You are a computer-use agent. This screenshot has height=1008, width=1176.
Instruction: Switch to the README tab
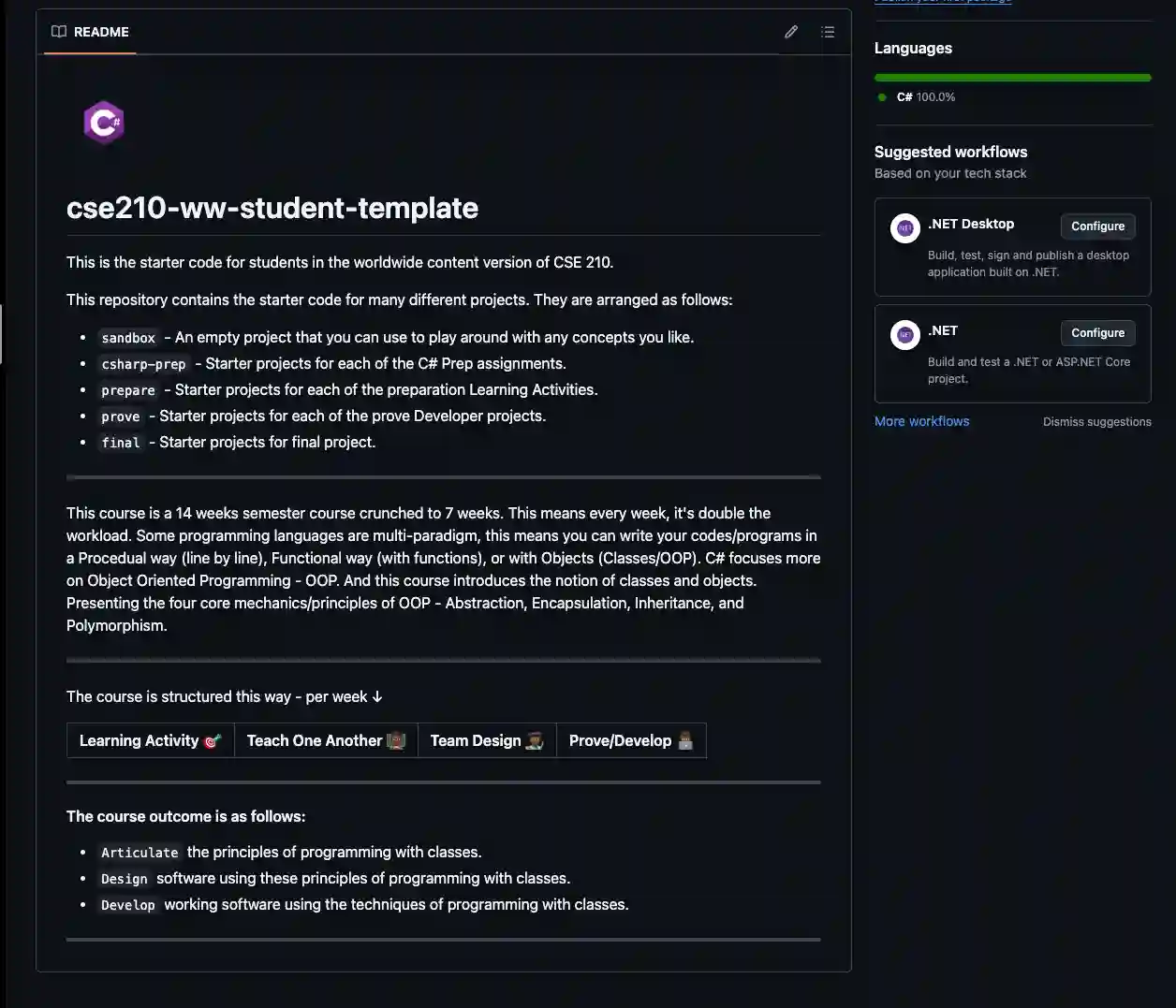(x=89, y=31)
